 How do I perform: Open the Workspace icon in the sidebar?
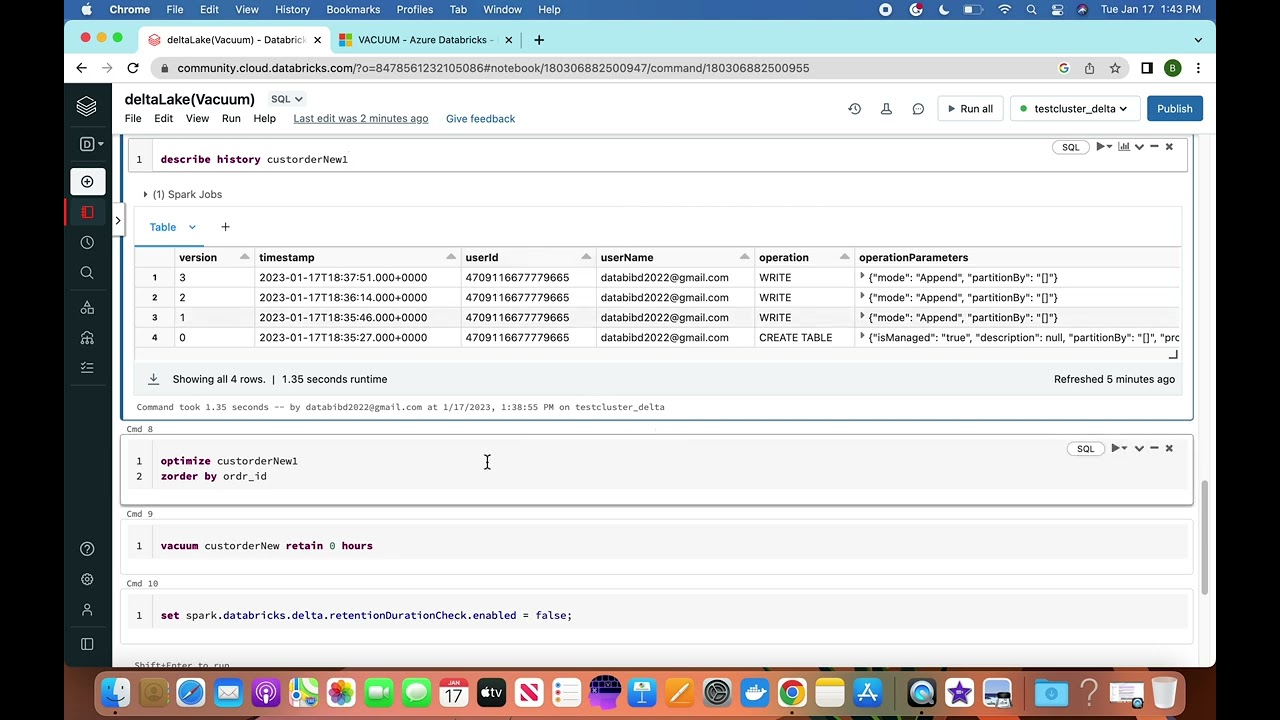pos(87,212)
